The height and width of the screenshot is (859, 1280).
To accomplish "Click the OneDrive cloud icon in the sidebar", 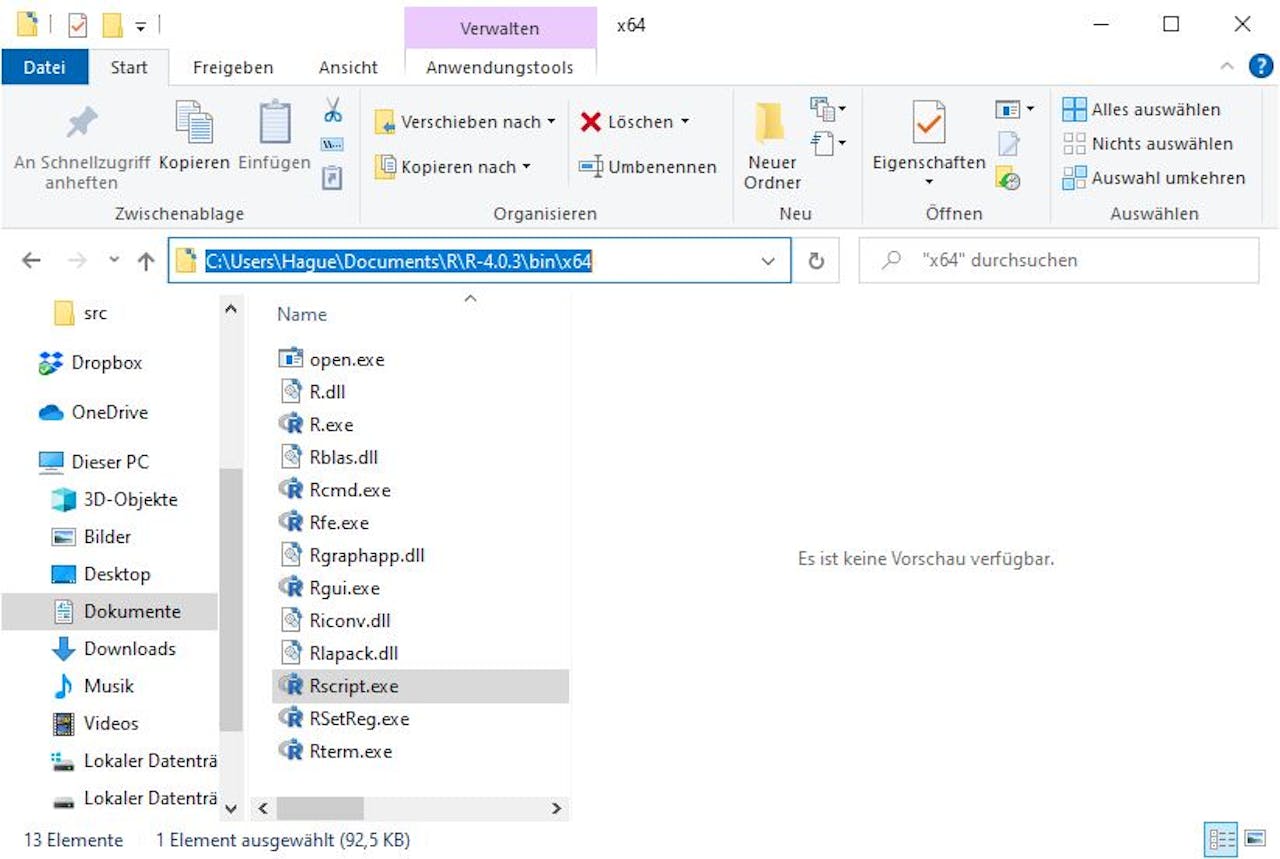I will coord(51,412).
